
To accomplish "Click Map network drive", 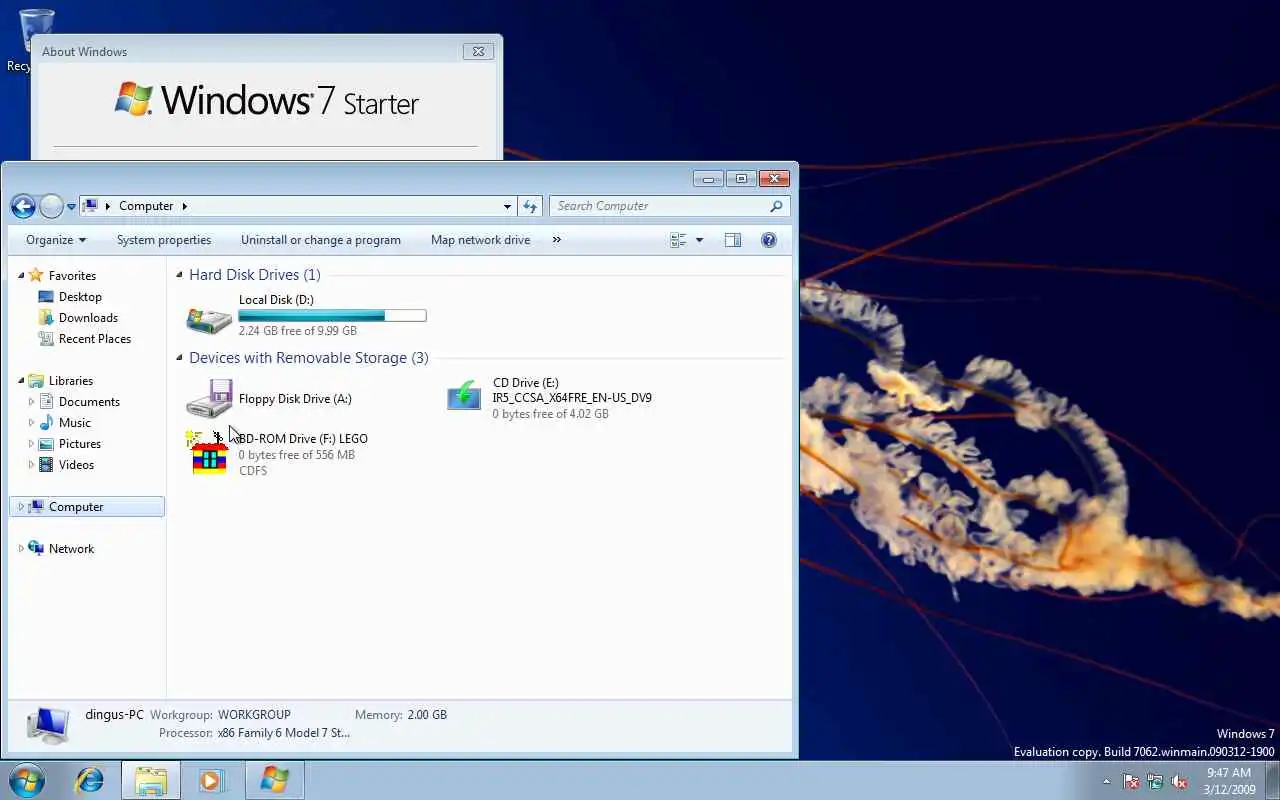I will coord(480,240).
